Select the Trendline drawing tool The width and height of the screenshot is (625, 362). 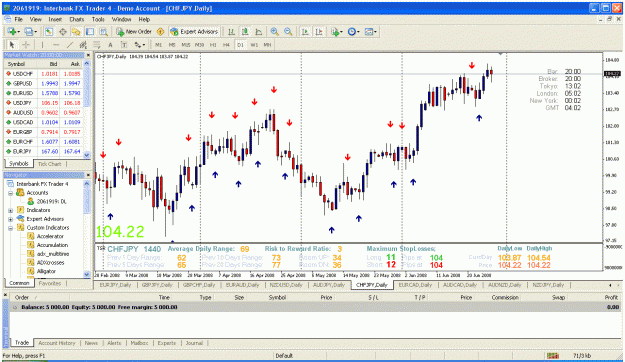tap(69, 45)
